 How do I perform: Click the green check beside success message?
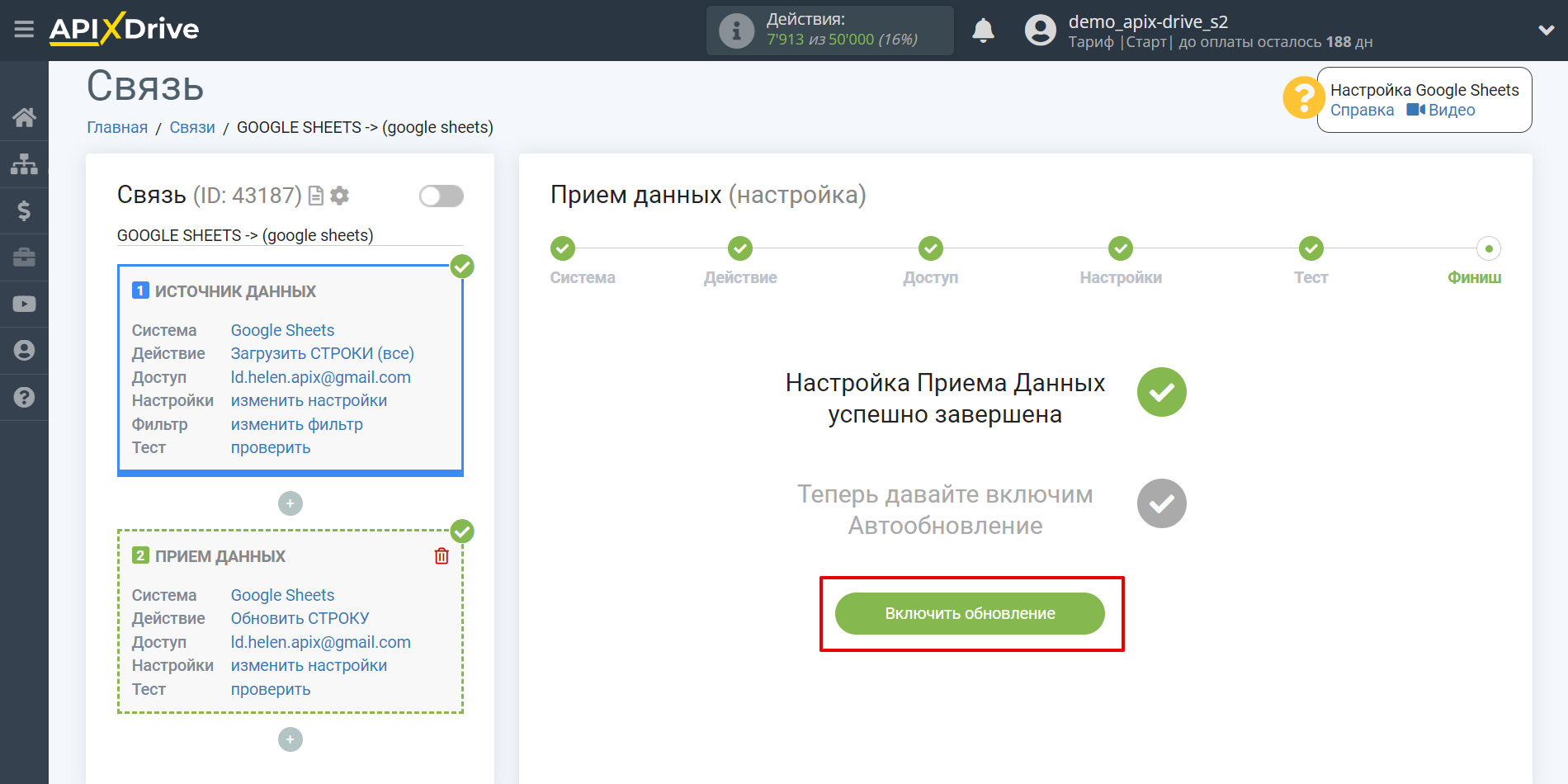coord(1162,392)
